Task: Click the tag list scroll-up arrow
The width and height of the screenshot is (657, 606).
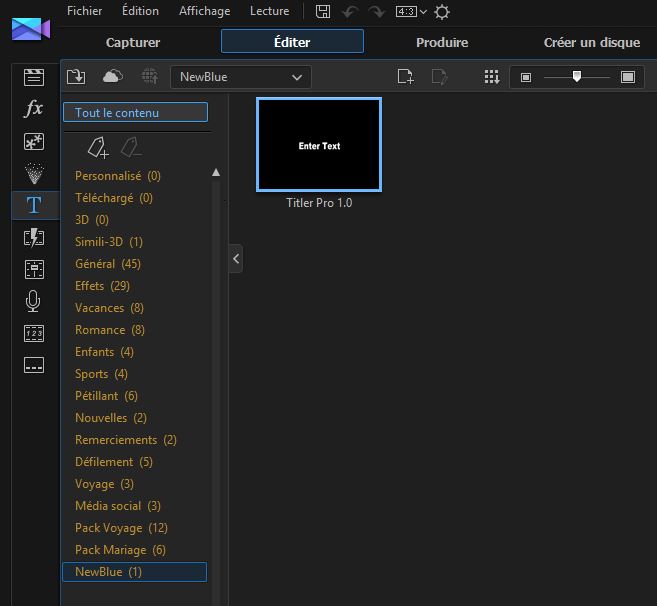Action: (x=216, y=172)
